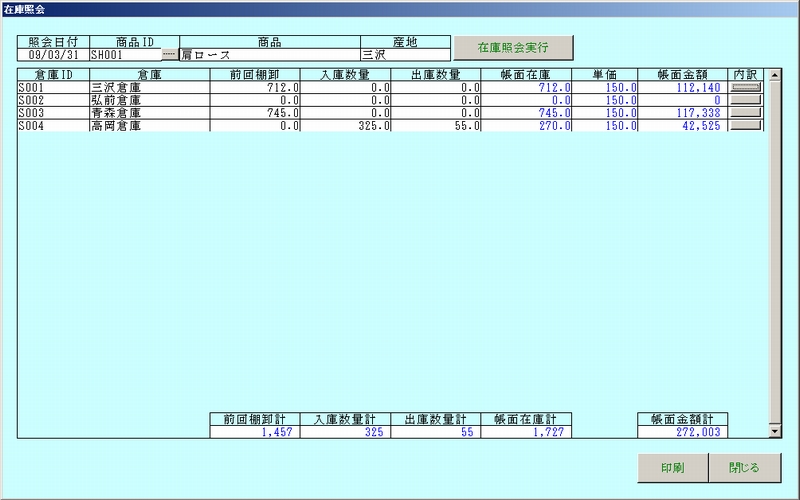Click the scrollbar up arrow
800x500 pixels.
point(773,75)
